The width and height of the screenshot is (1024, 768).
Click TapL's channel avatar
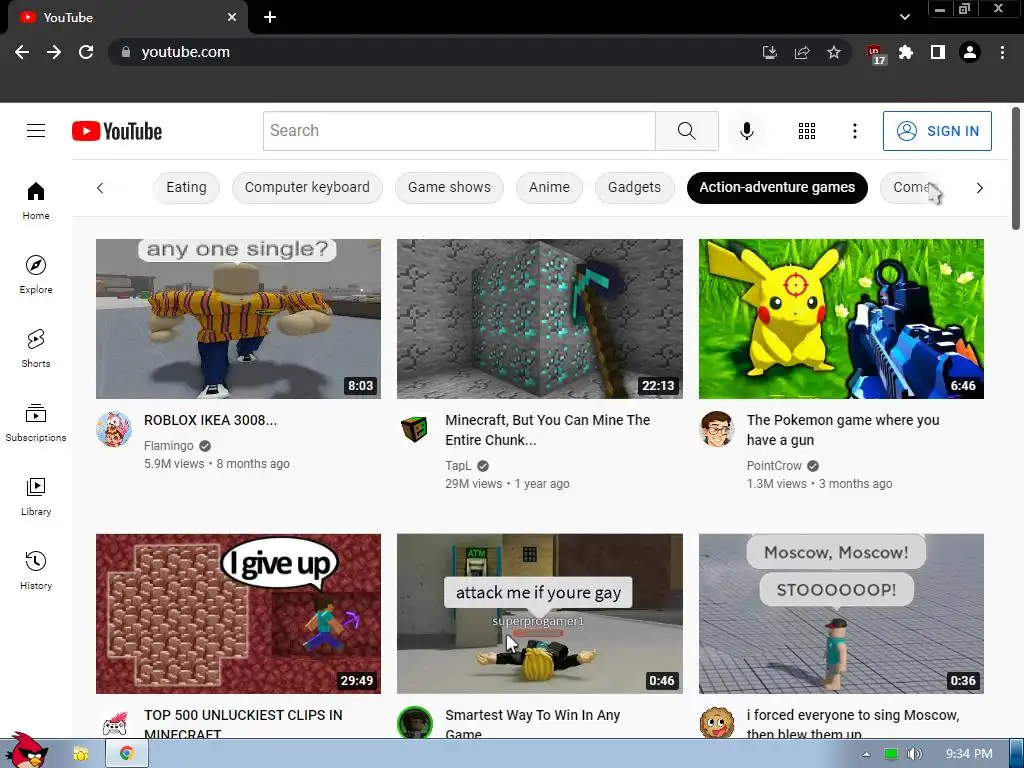pyautogui.click(x=415, y=429)
